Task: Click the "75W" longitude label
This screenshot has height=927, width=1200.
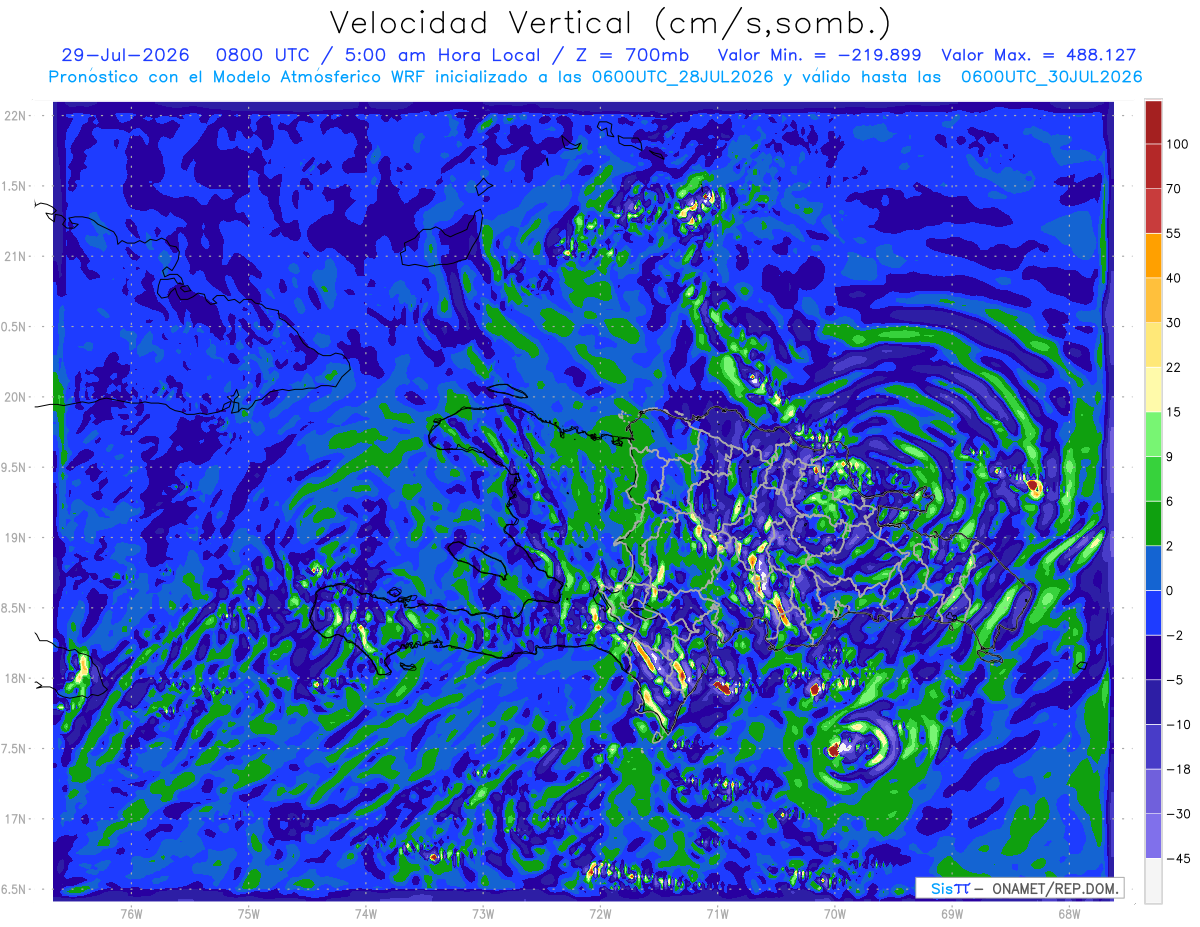Action: [x=248, y=913]
